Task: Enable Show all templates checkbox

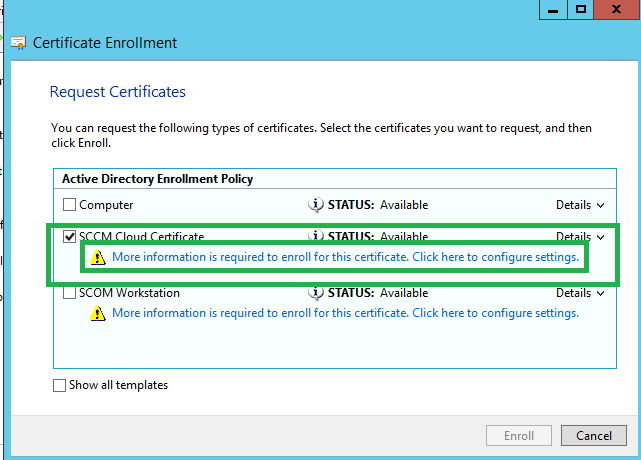Action: 59,385
